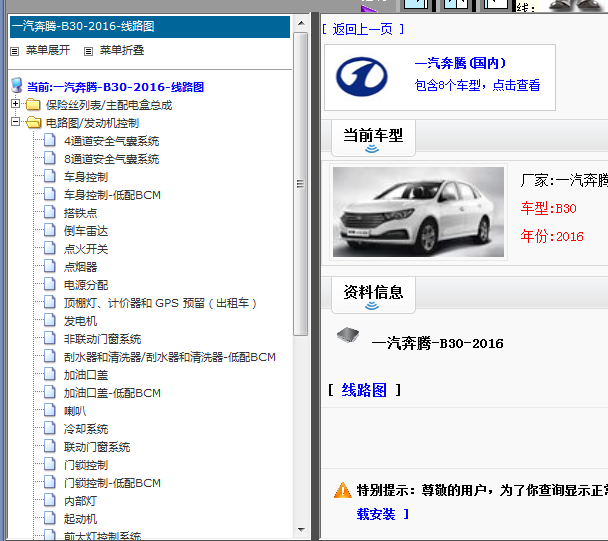The image size is (608, 541).
Task: Click computer icon next to 当前 heading
Action: coord(17,85)
